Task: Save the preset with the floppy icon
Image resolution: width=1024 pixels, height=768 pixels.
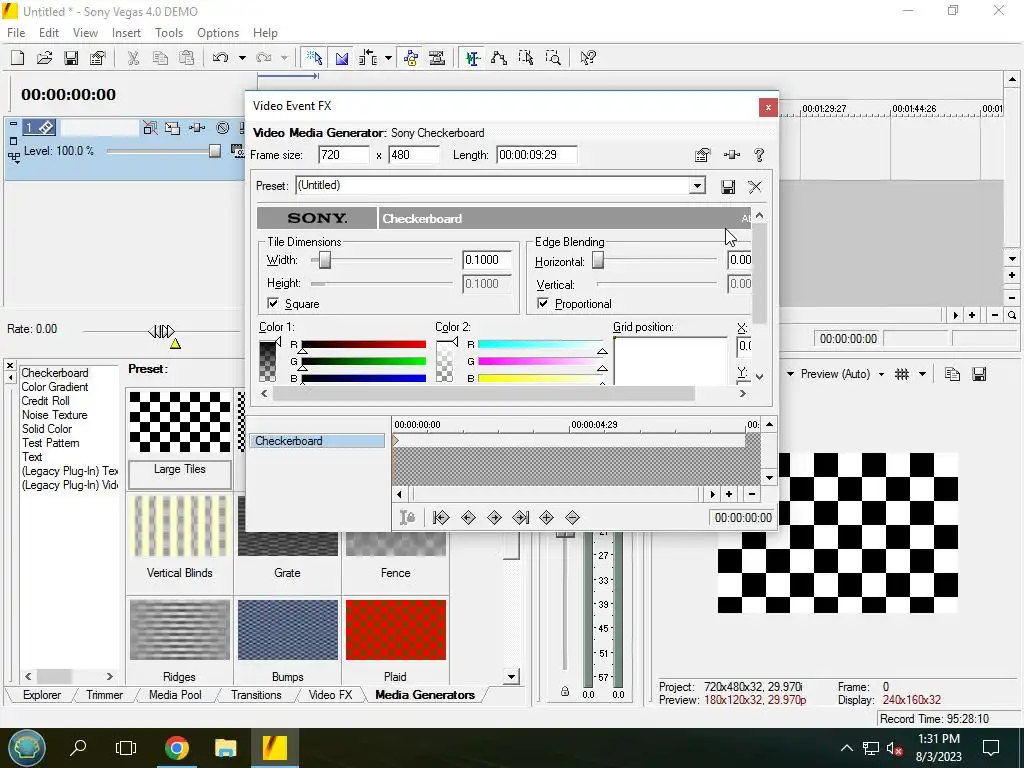Action: [728, 187]
